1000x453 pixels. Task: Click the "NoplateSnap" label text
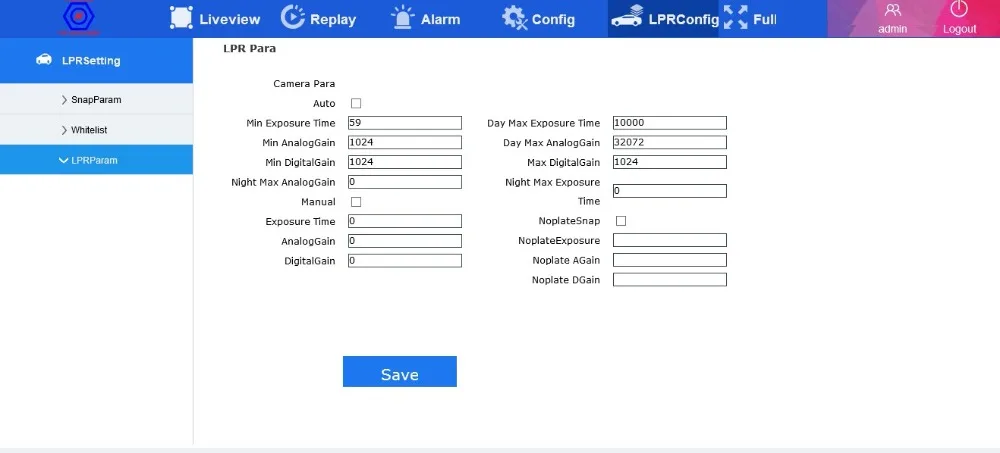tap(570, 221)
